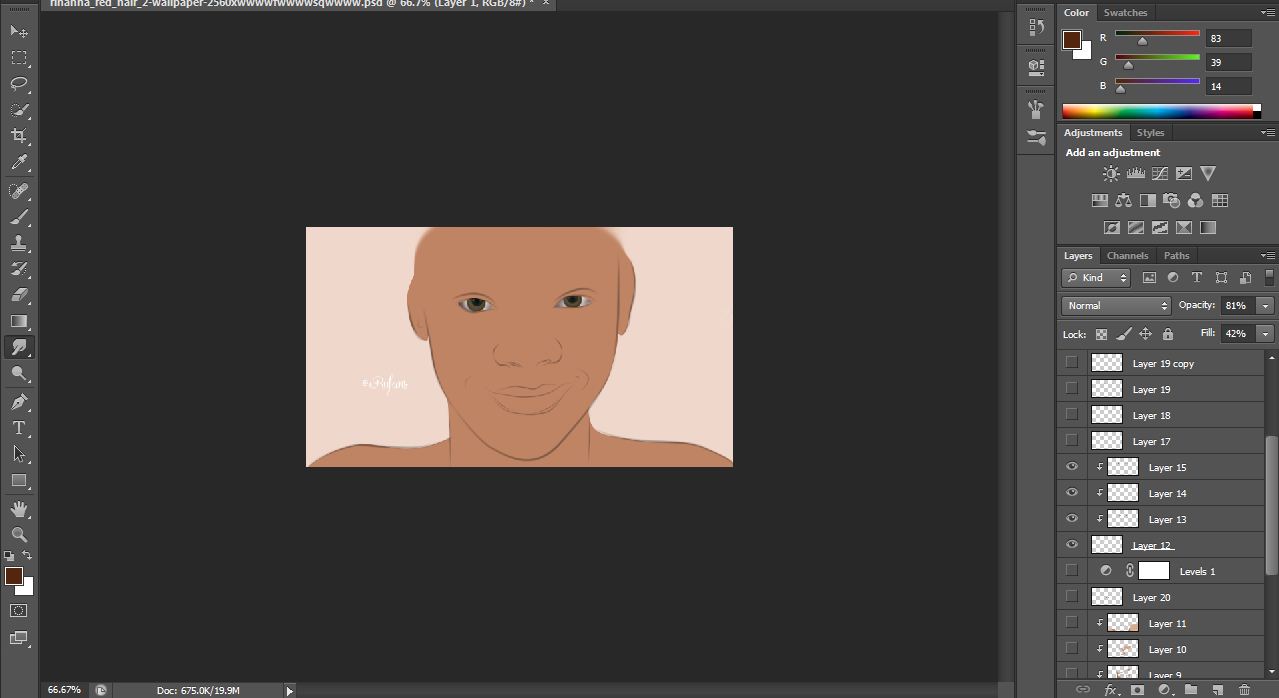The image size is (1279, 698).
Task: Toggle lock all on layer
Action: coord(1167,334)
